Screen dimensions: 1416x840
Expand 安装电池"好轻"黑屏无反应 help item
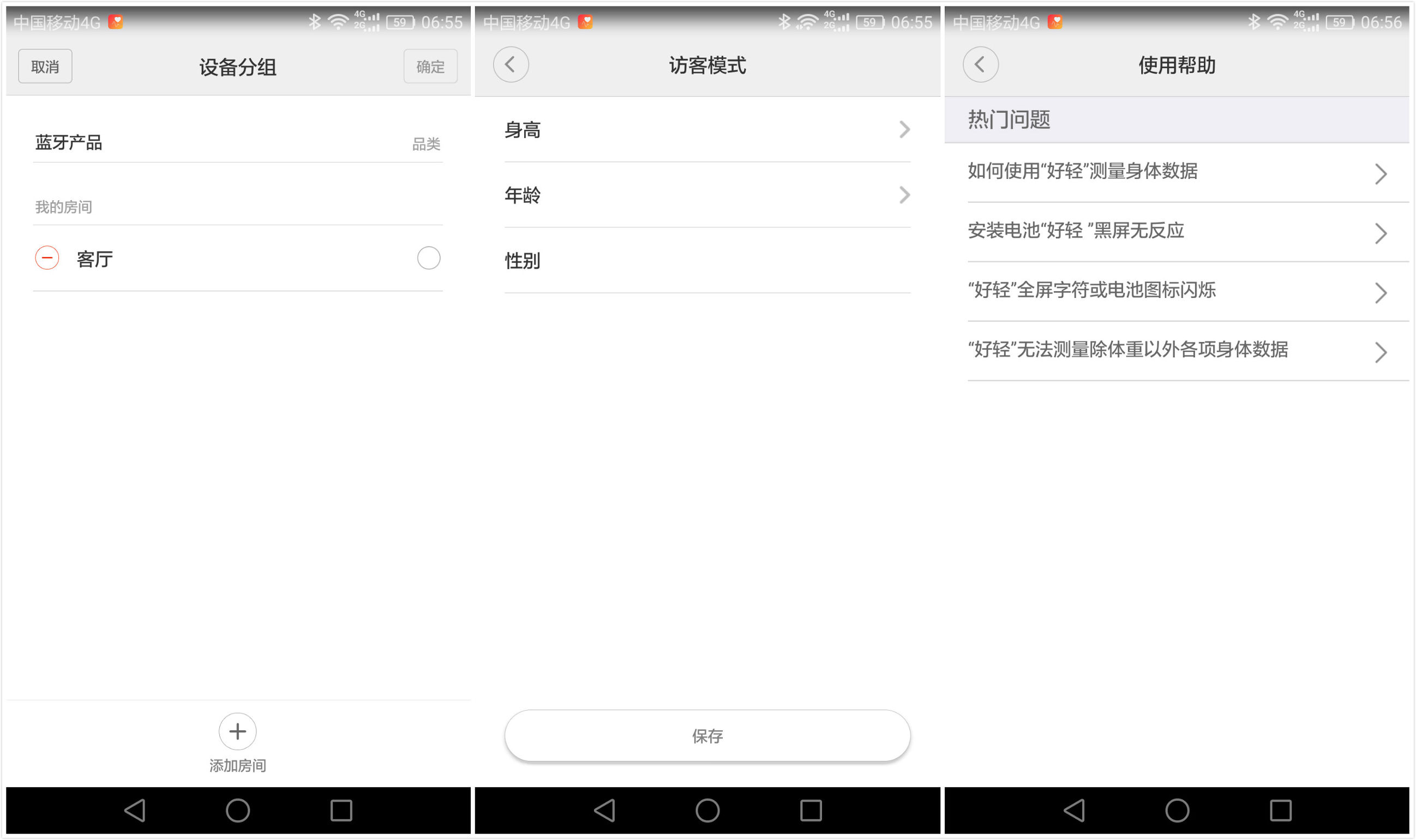click(x=1381, y=233)
